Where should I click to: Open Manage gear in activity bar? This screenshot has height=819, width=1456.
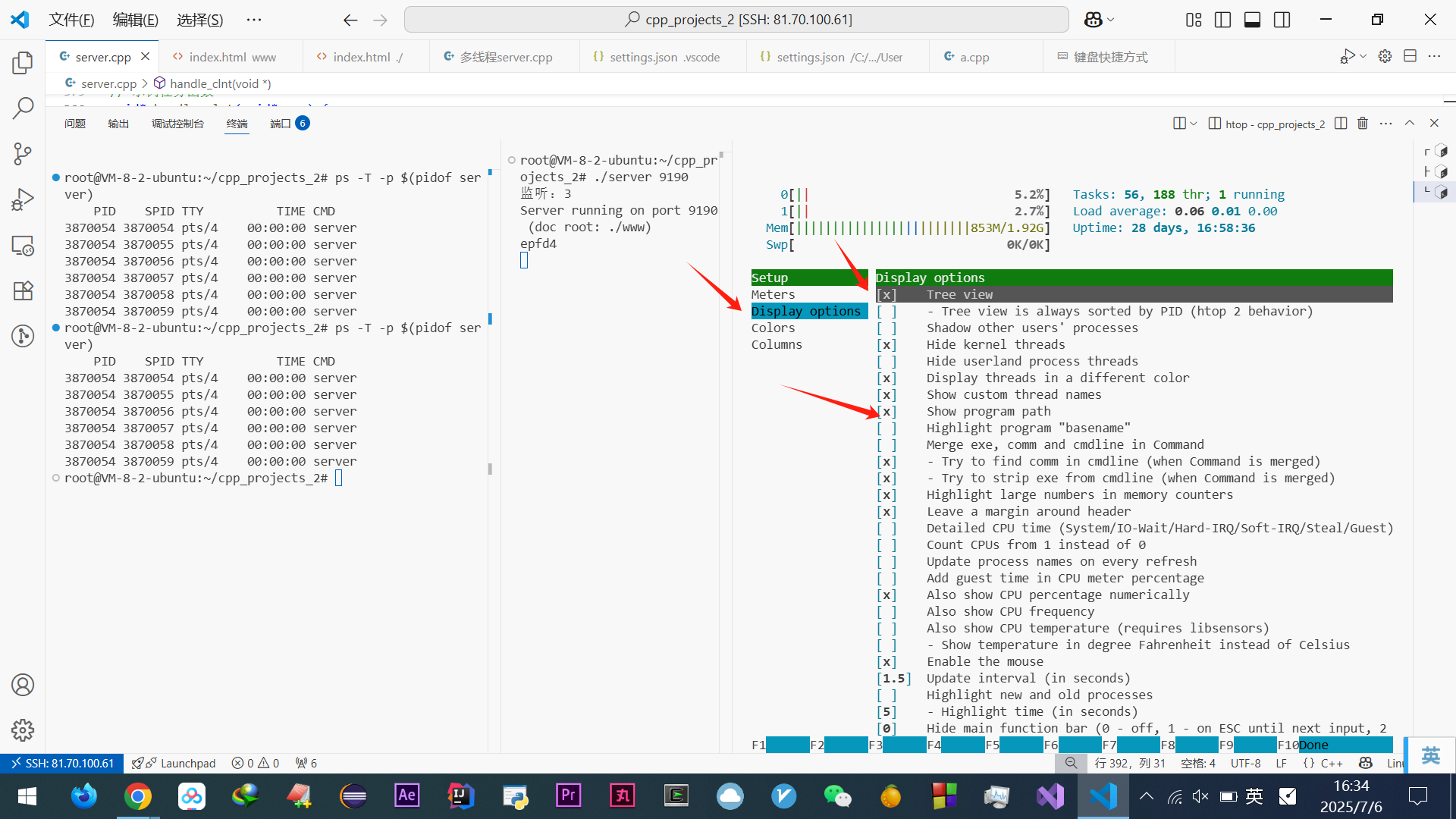pos(23,730)
